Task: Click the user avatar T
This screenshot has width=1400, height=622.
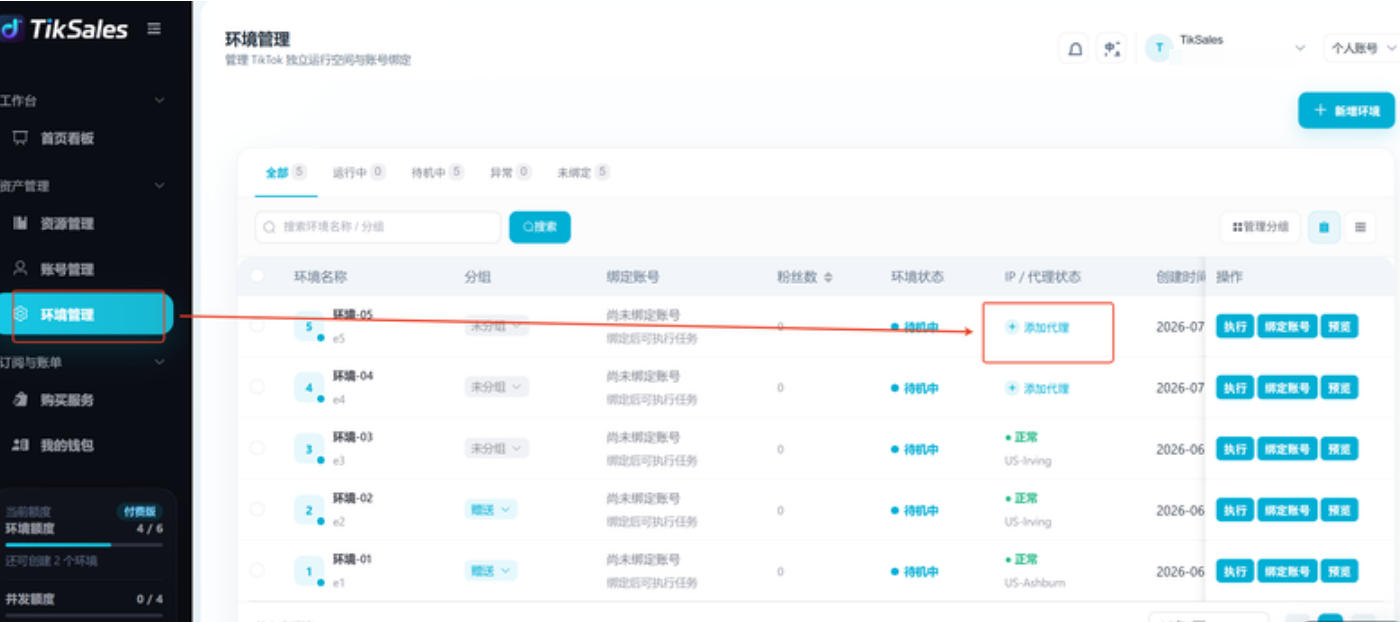Action: (x=1159, y=47)
